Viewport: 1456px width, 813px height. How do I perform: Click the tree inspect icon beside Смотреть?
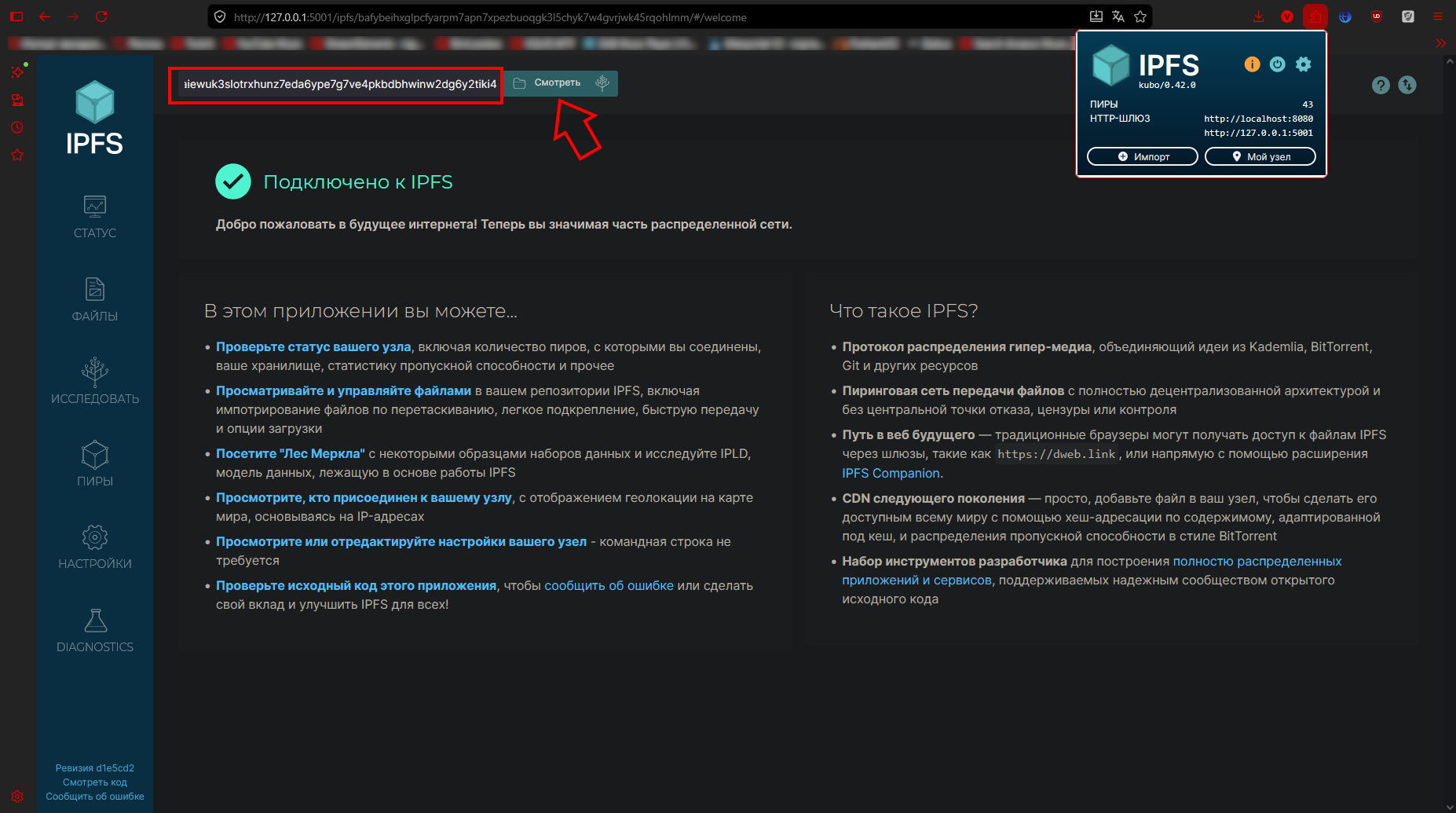(602, 83)
